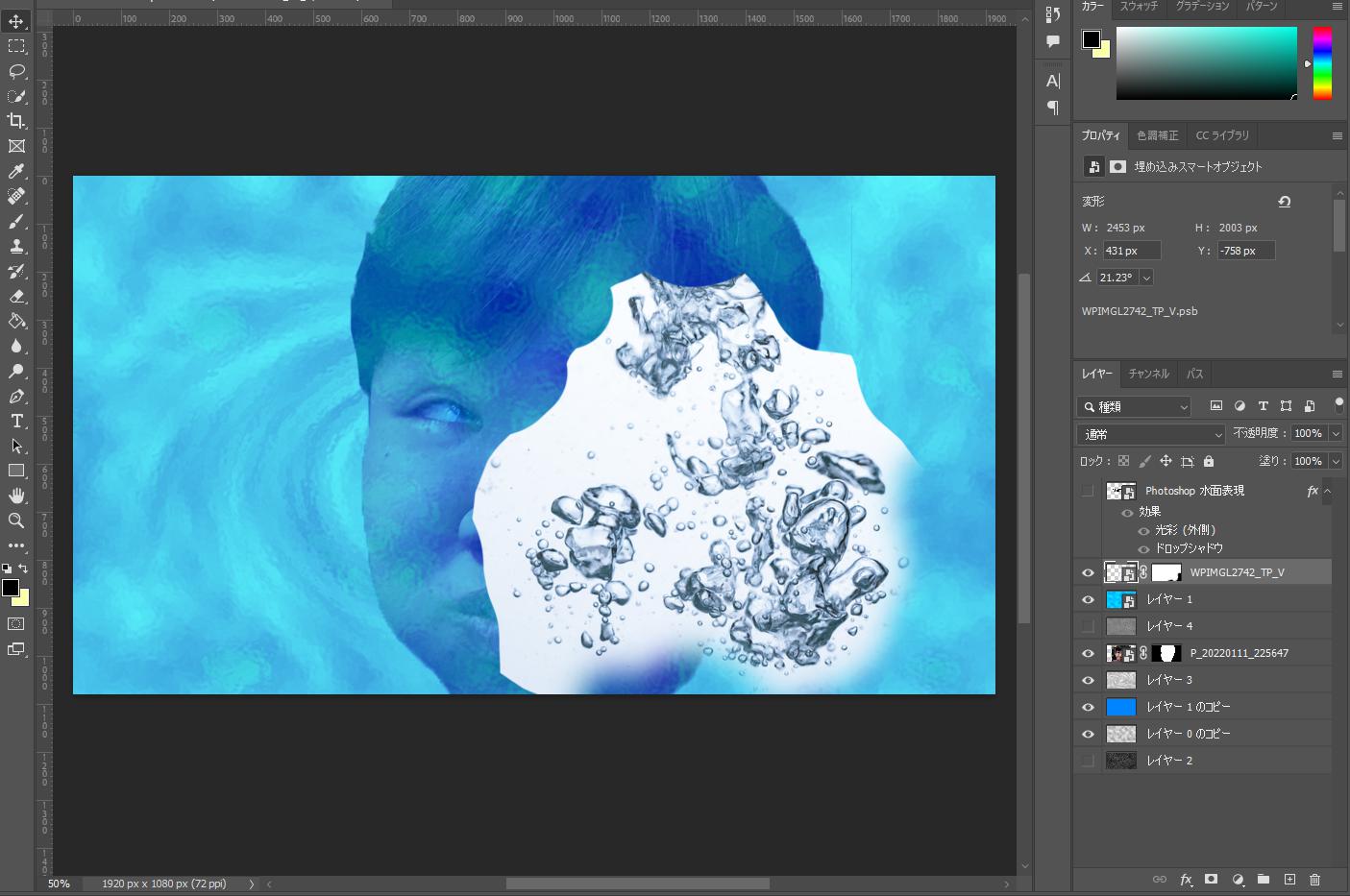This screenshot has width=1350, height=896.
Task: Click the X position input field
Action: point(1131,251)
